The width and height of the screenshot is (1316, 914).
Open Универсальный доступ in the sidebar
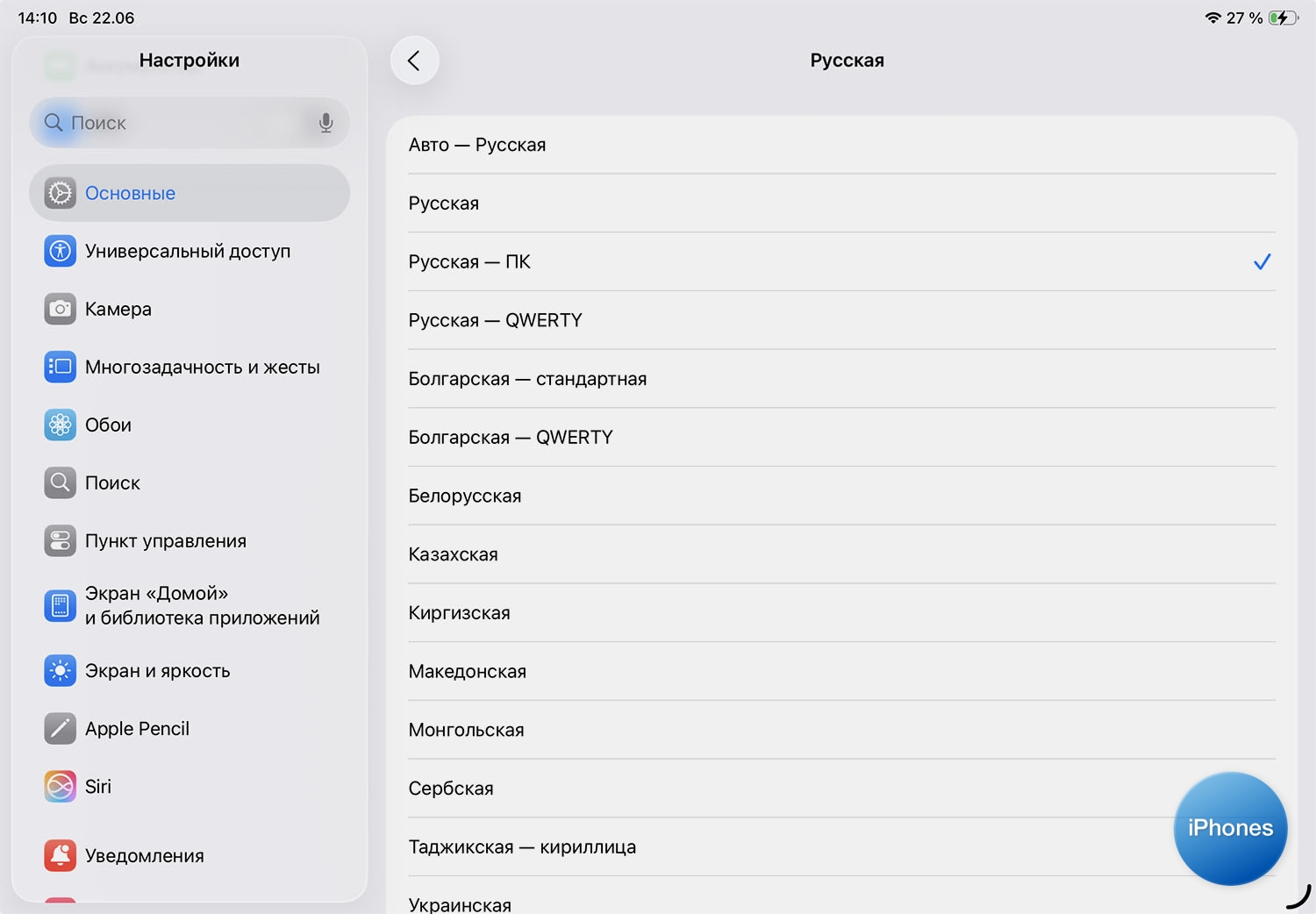coord(188,252)
